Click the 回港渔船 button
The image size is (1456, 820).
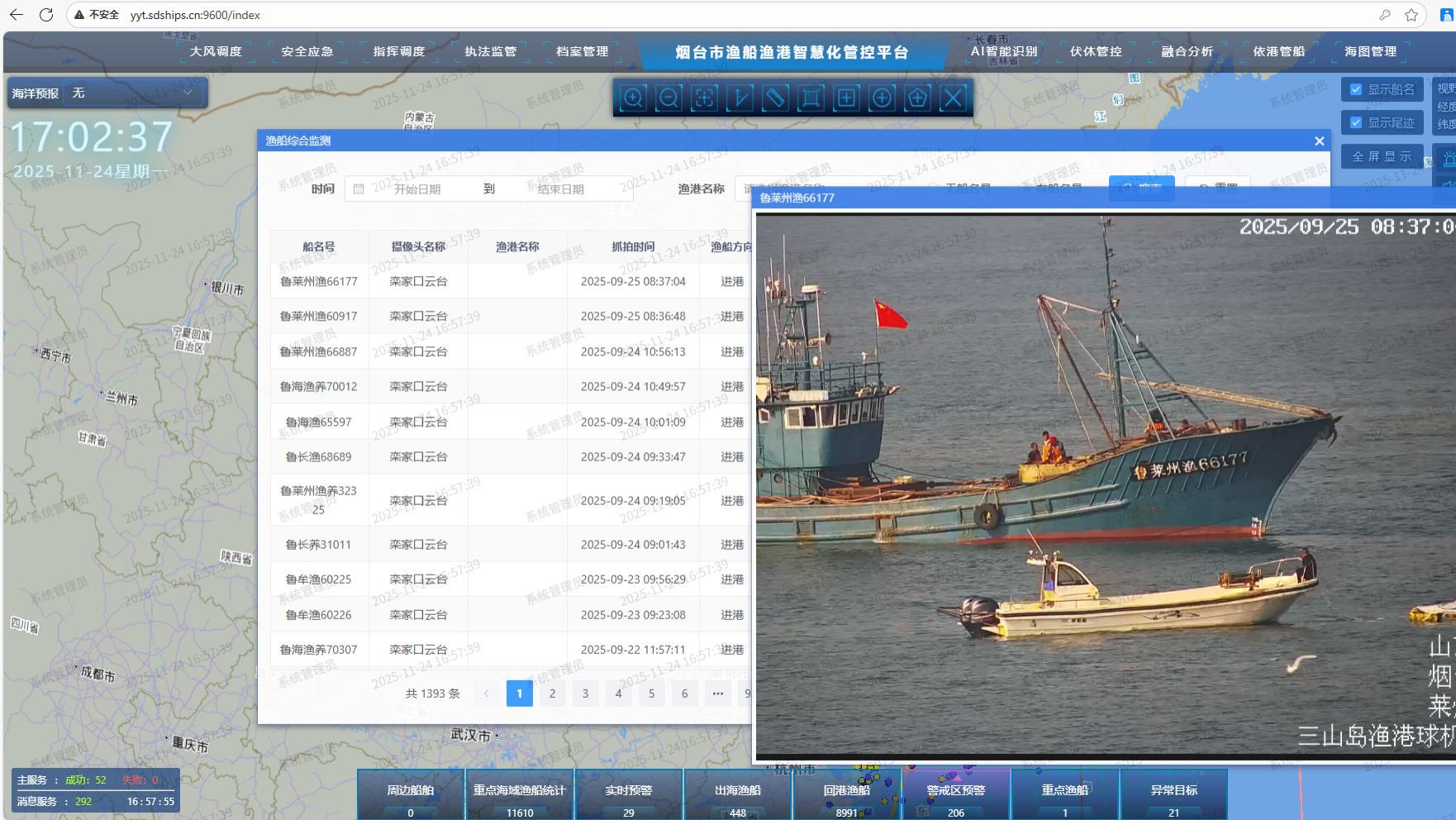pos(847,794)
